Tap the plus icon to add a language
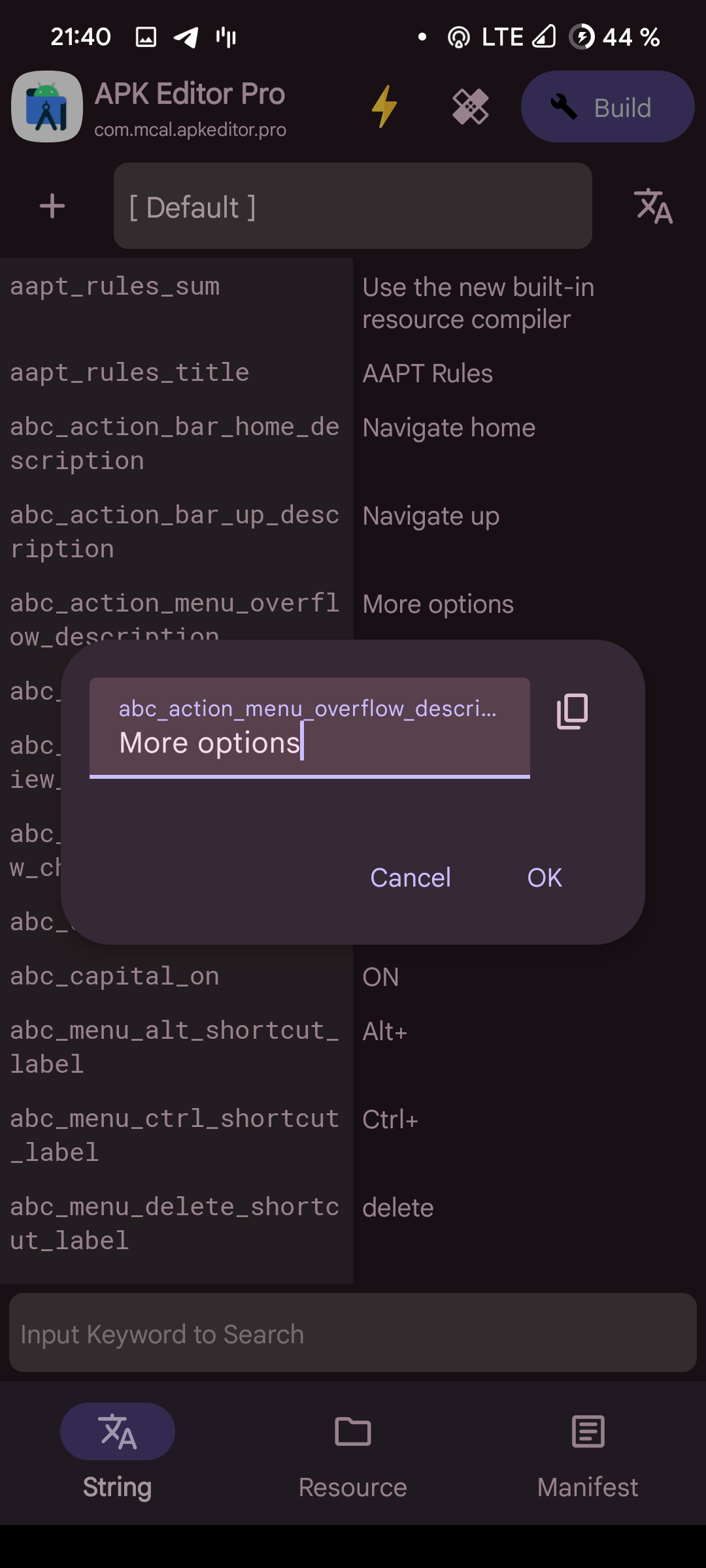The width and height of the screenshot is (706, 1568). pyautogui.click(x=52, y=206)
